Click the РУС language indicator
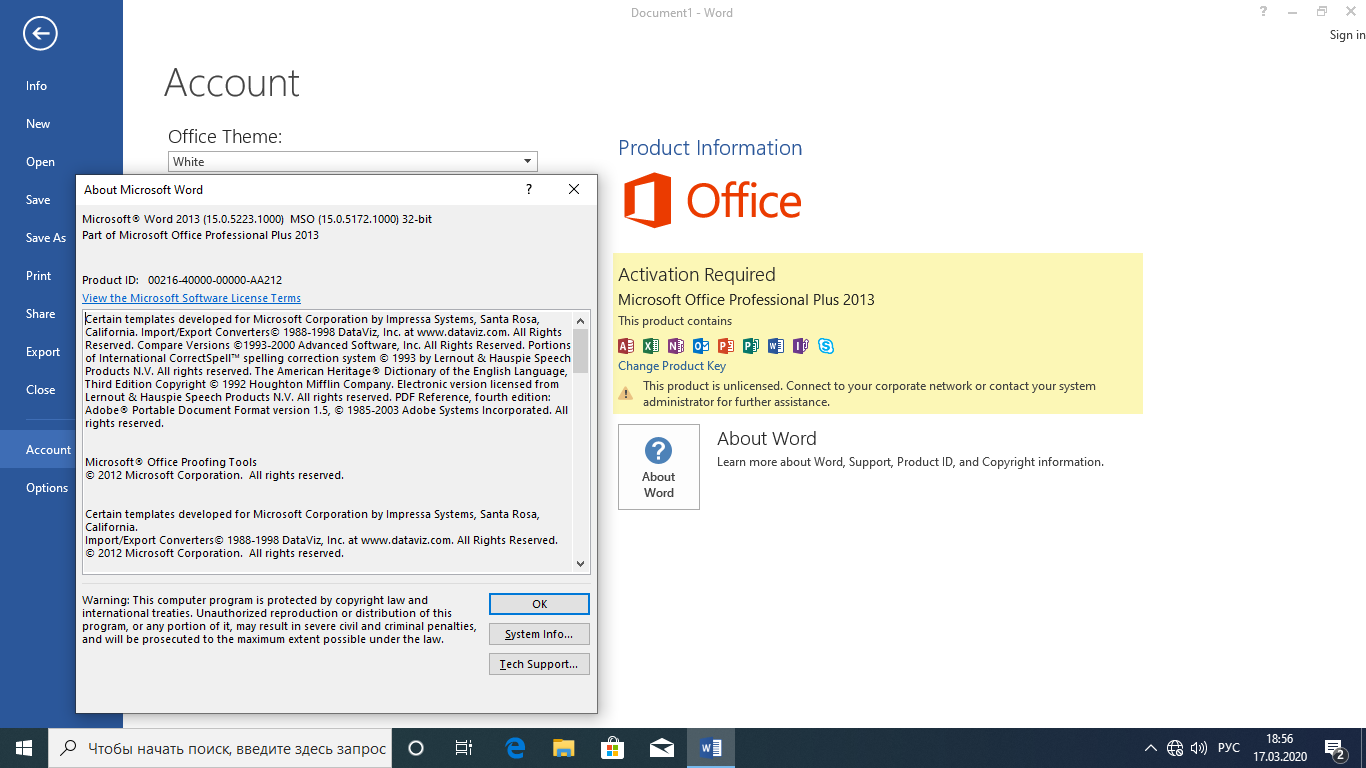 point(1229,748)
